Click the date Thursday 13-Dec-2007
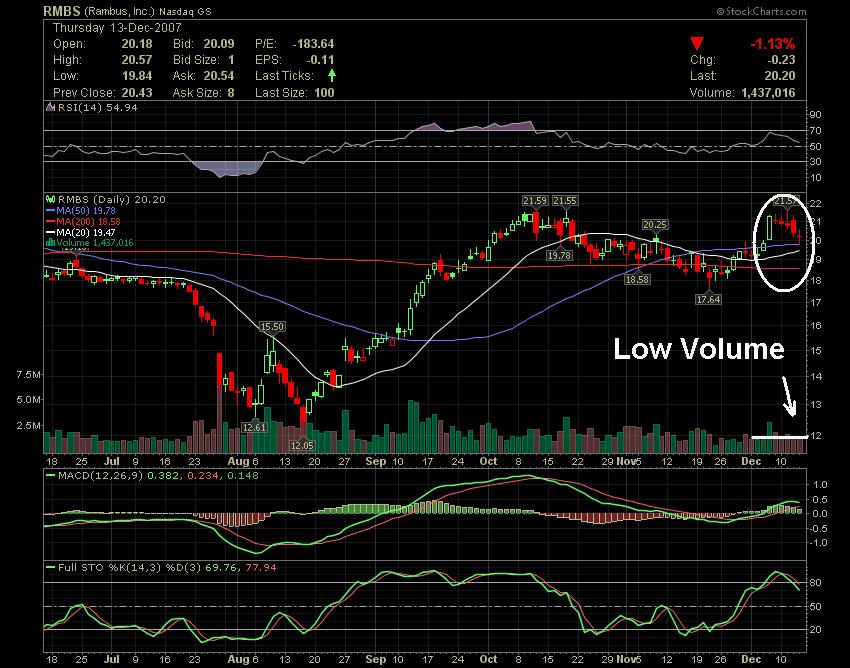 (117, 28)
